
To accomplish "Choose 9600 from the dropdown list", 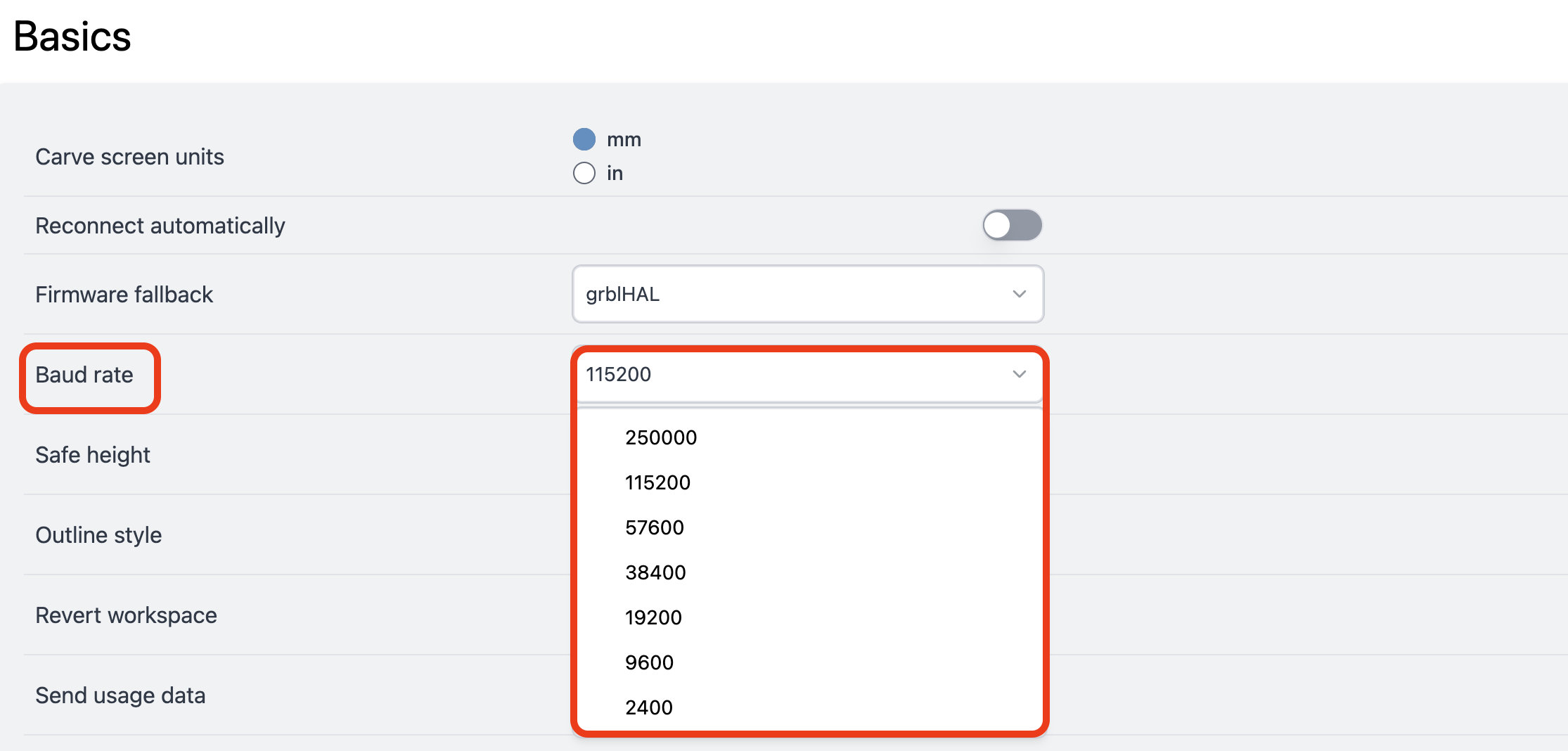I will (649, 662).
